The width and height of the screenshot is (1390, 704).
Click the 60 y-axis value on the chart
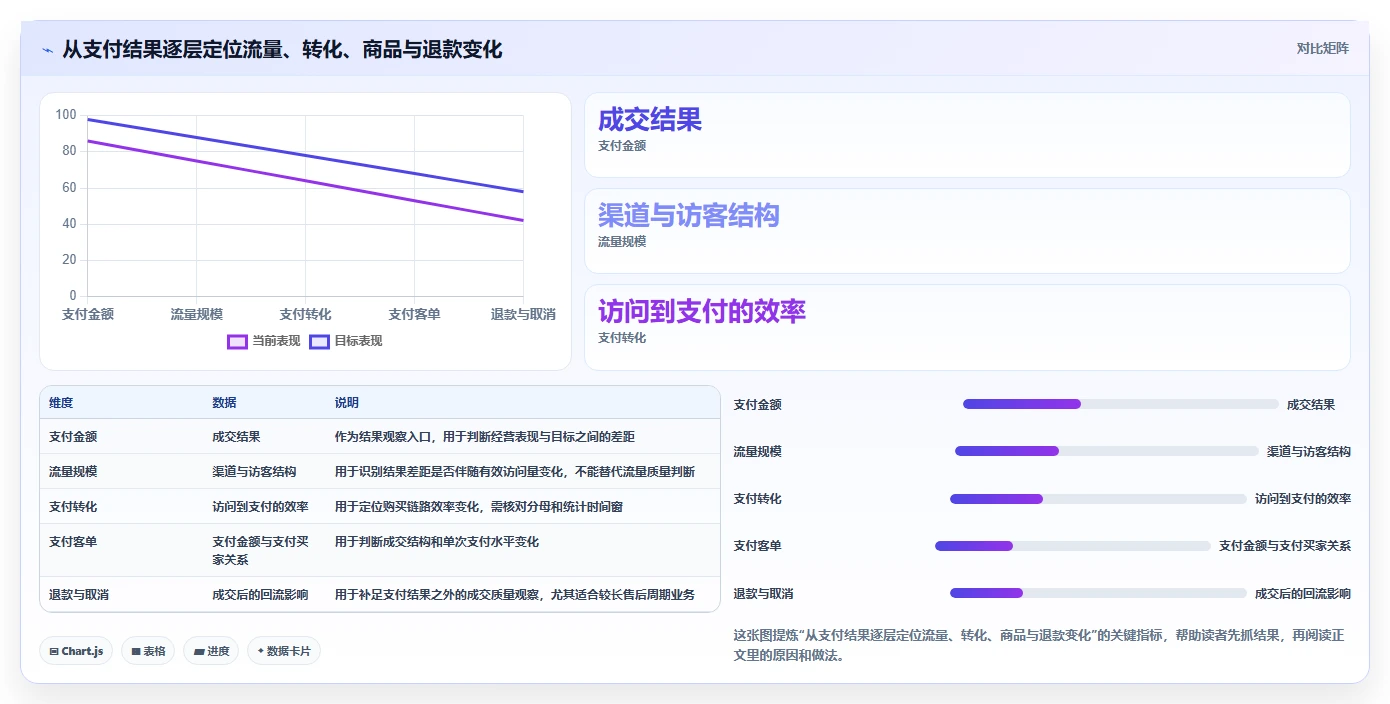click(69, 187)
